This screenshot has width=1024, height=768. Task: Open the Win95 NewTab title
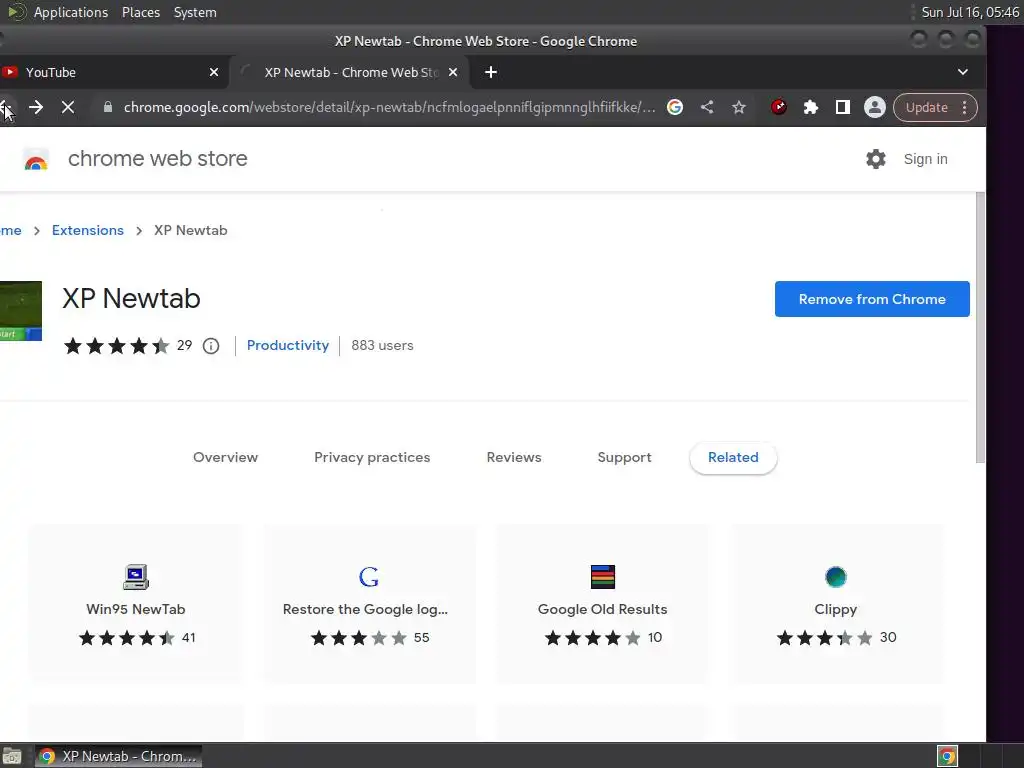click(x=136, y=609)
